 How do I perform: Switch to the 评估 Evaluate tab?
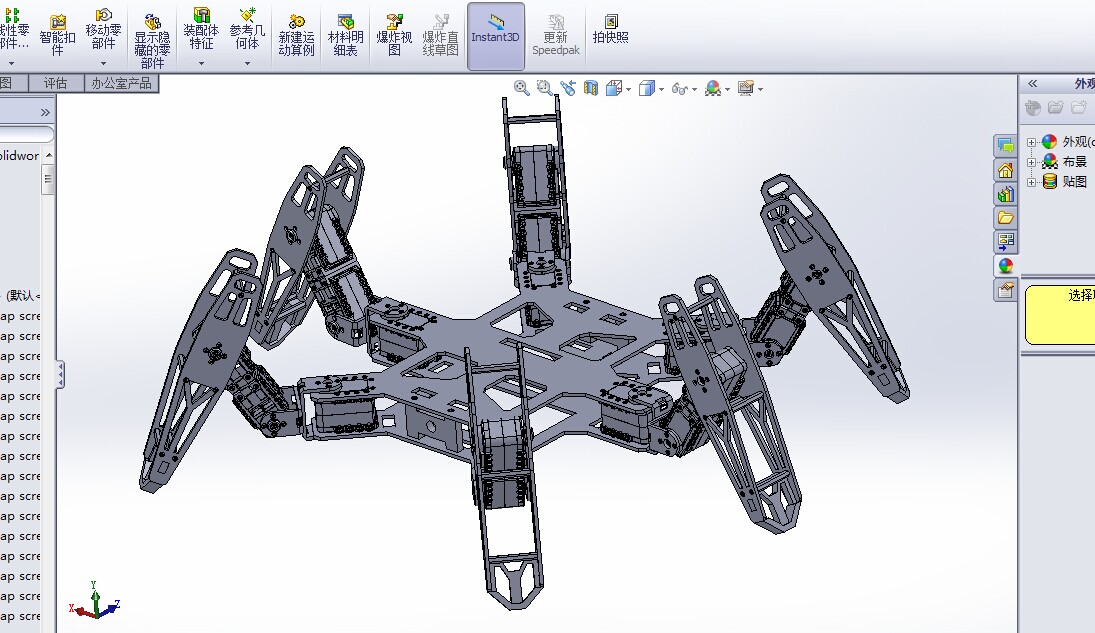tap(55, 84)
